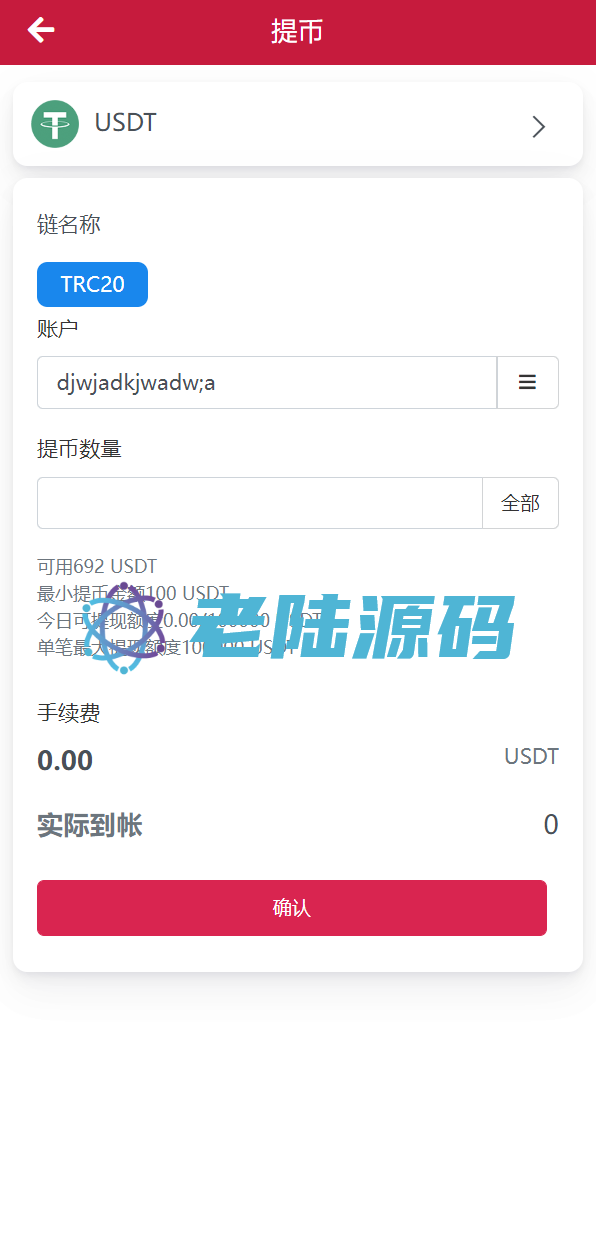This screenshot has height=1253, width=596.
Task: Expand currency selection chevron
Action: click(x=539, y=126)
